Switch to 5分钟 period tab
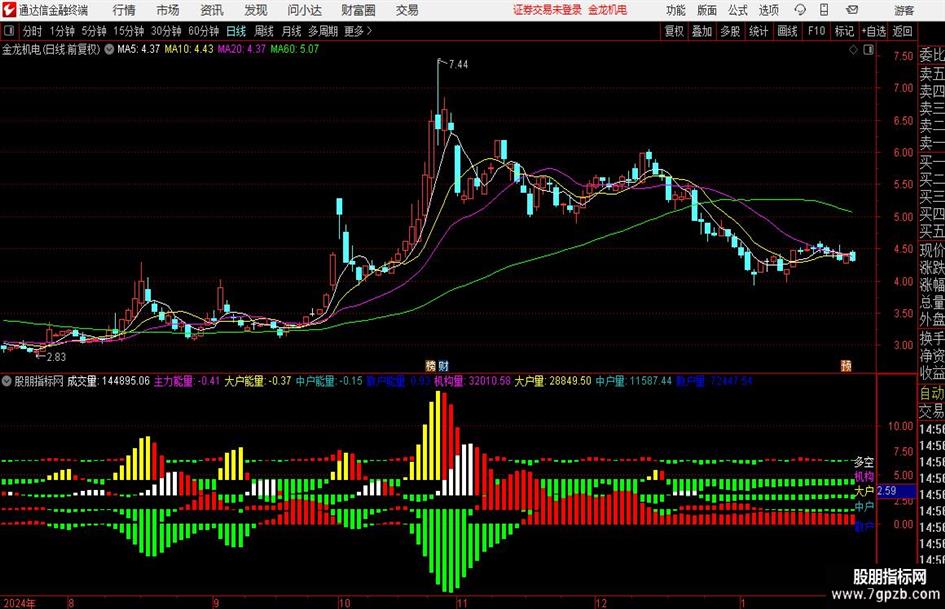 [94, 31]
